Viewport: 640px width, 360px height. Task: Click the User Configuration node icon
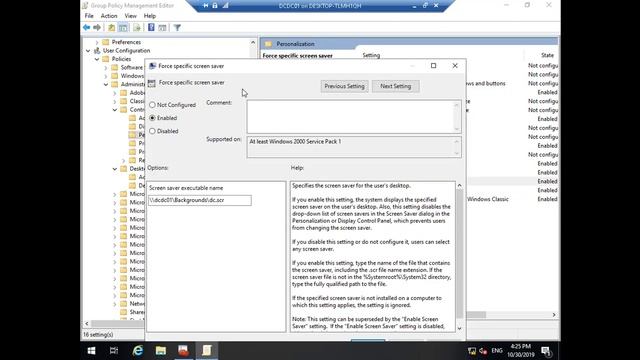(97, 51)
